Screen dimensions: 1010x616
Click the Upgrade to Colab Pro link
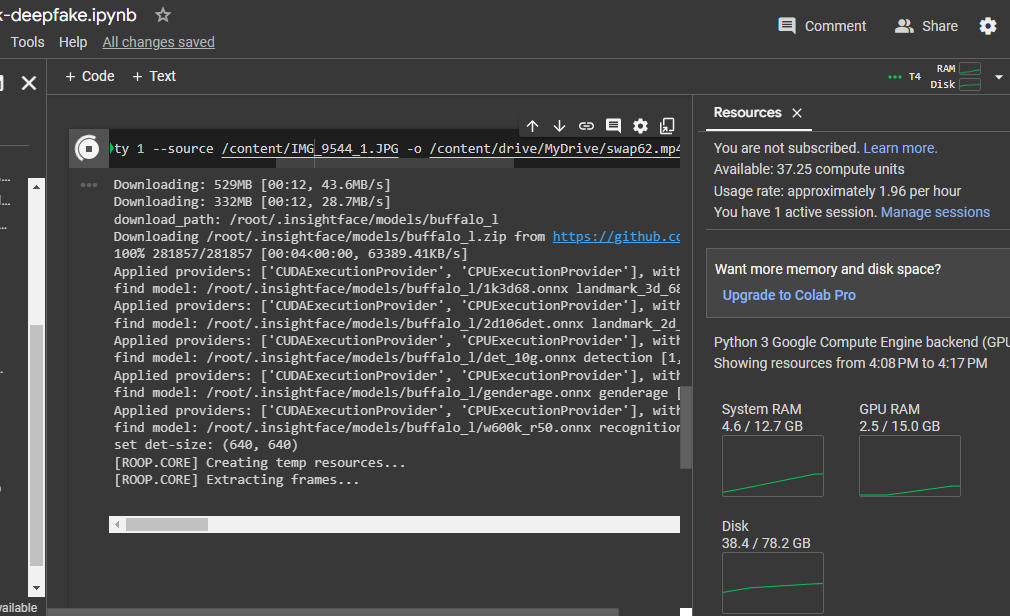click(789, 295)
